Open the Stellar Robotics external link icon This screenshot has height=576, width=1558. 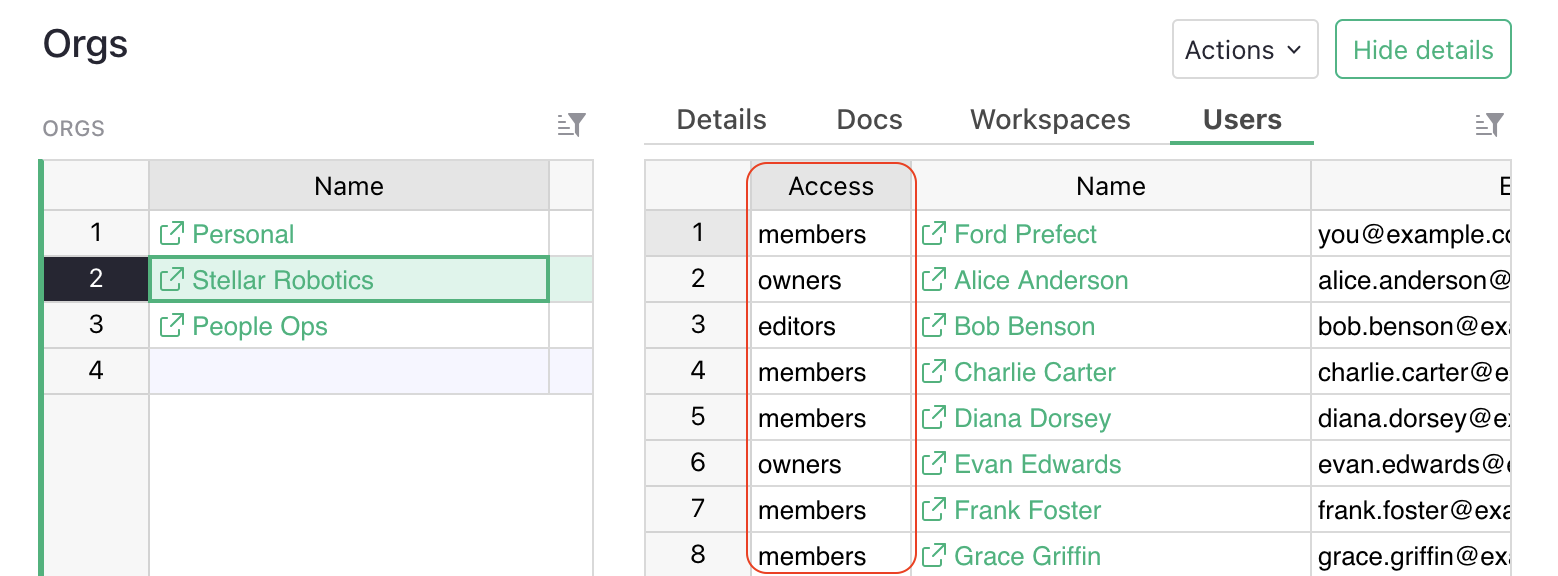click(x=168, y=279)
